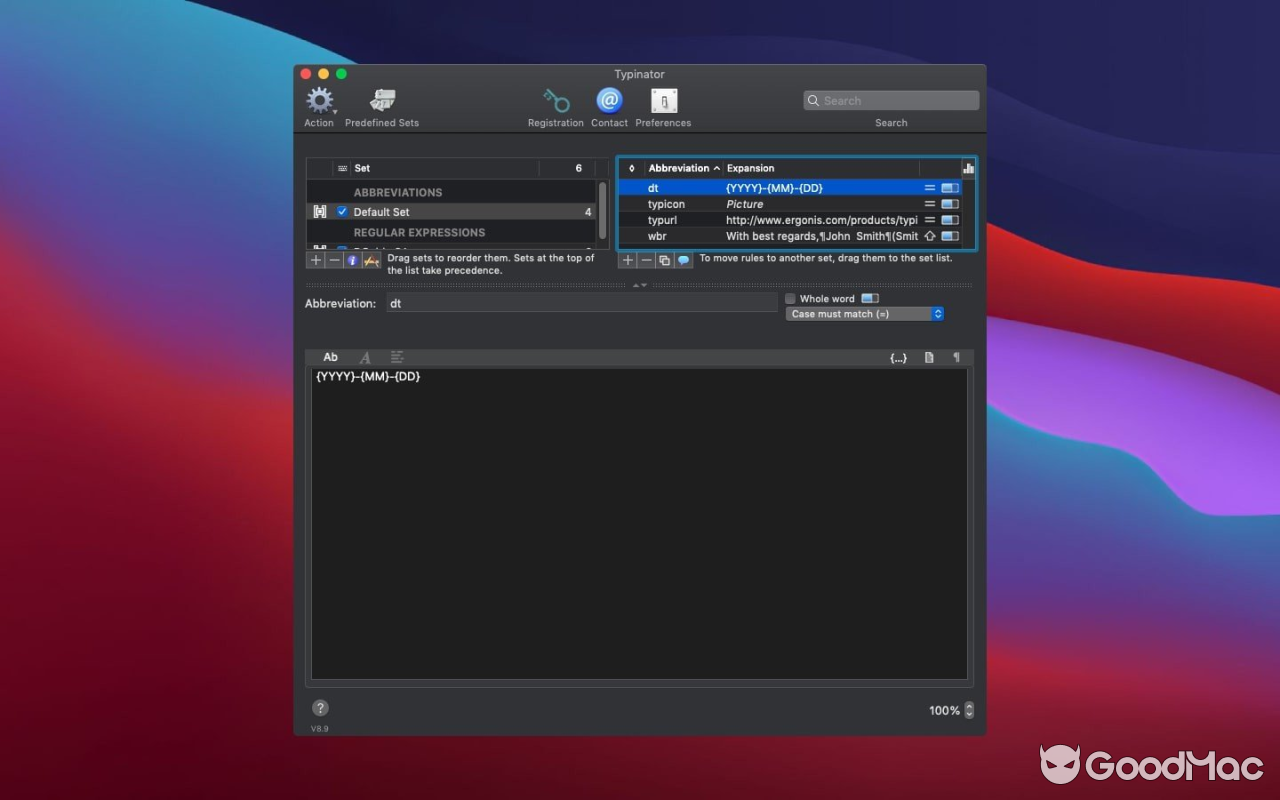This screenshot has height=800, width=1280.
Task: Enable the Whole word checkbox
Action: coord(790,298)
